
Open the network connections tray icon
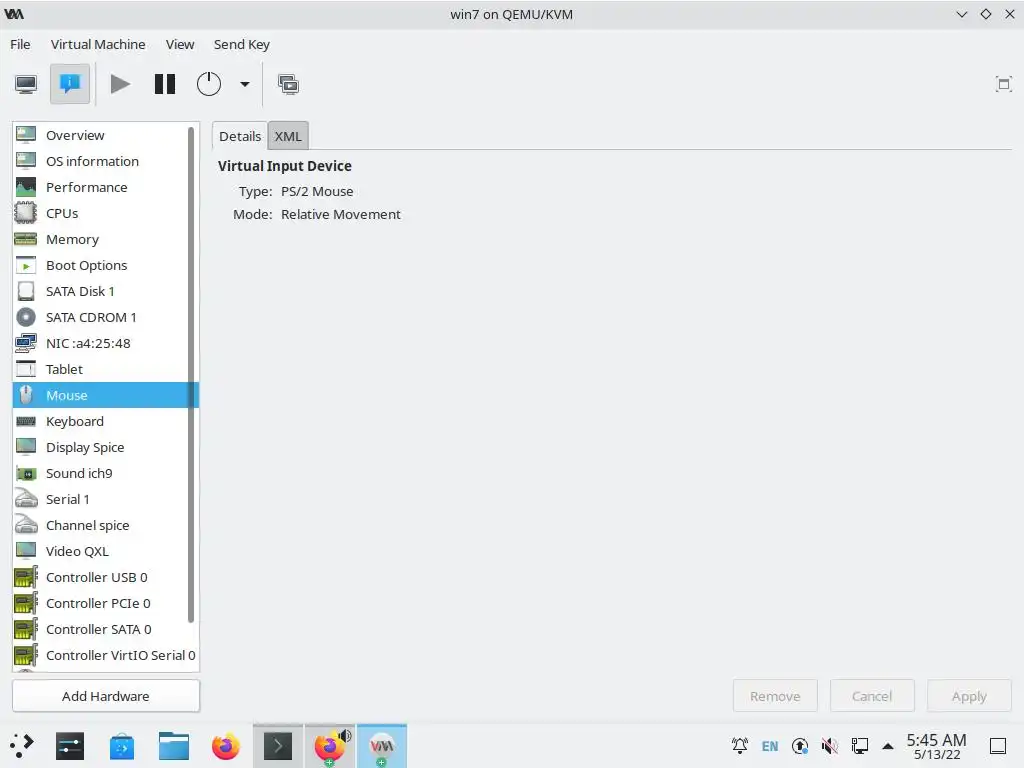coord(859,746)
